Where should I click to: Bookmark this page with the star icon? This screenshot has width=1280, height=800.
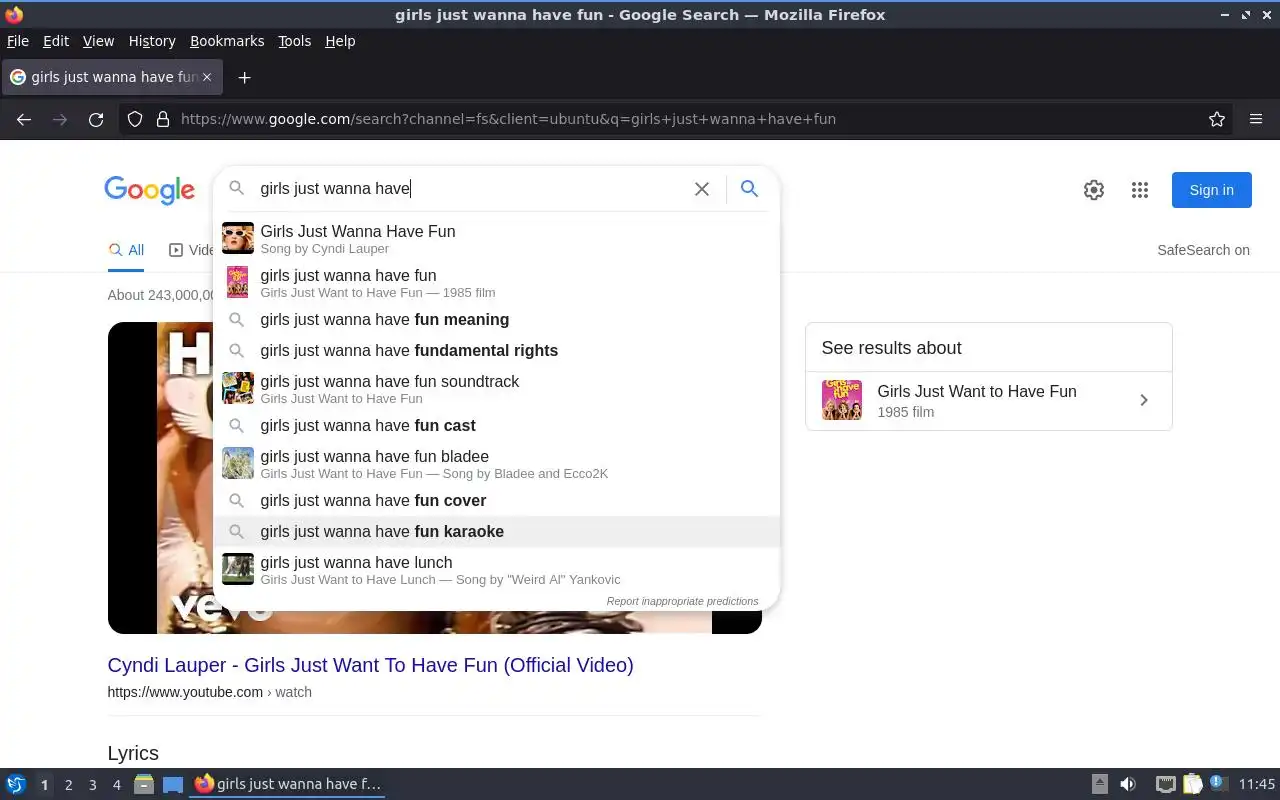tap(1217, 119)
